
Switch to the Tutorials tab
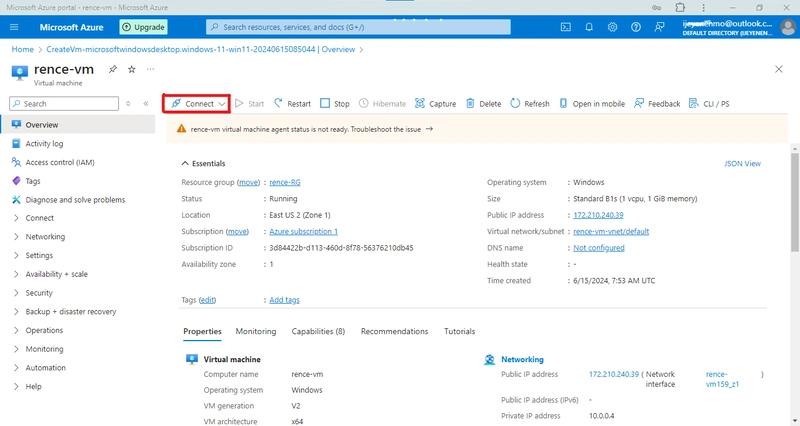(459, 331)
